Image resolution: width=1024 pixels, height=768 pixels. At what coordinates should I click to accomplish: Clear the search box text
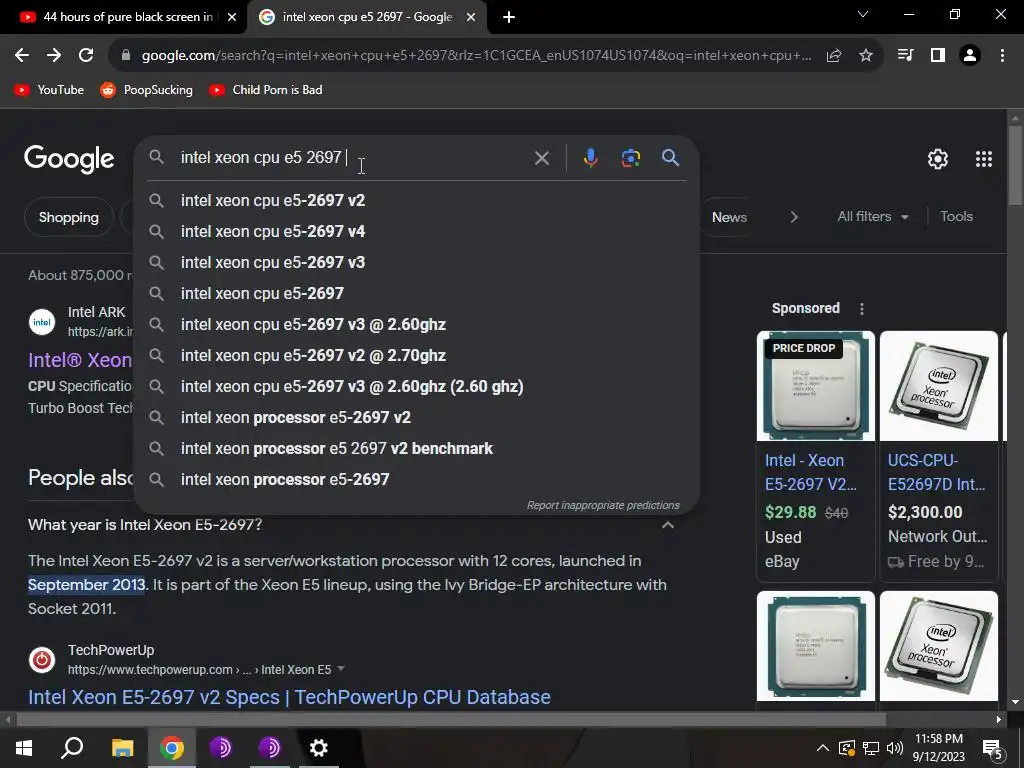click(x=541, y=158)
